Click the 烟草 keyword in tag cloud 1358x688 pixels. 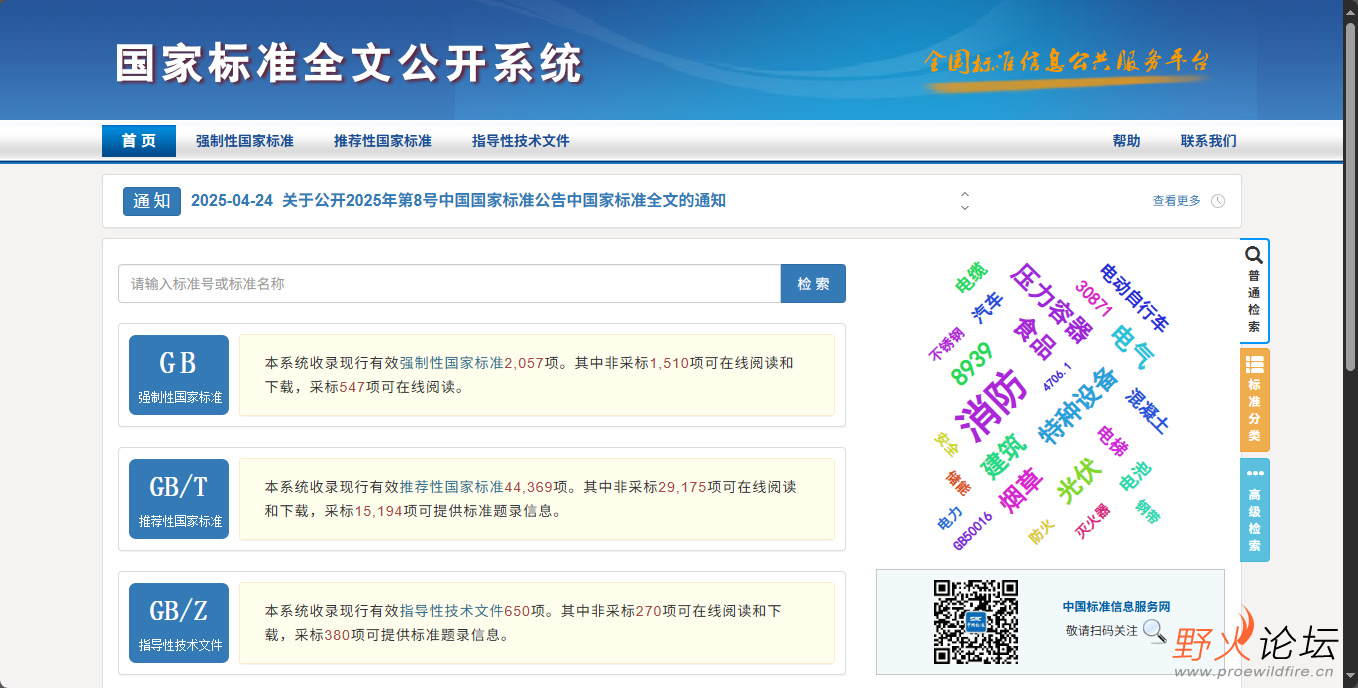[1021, 491]
